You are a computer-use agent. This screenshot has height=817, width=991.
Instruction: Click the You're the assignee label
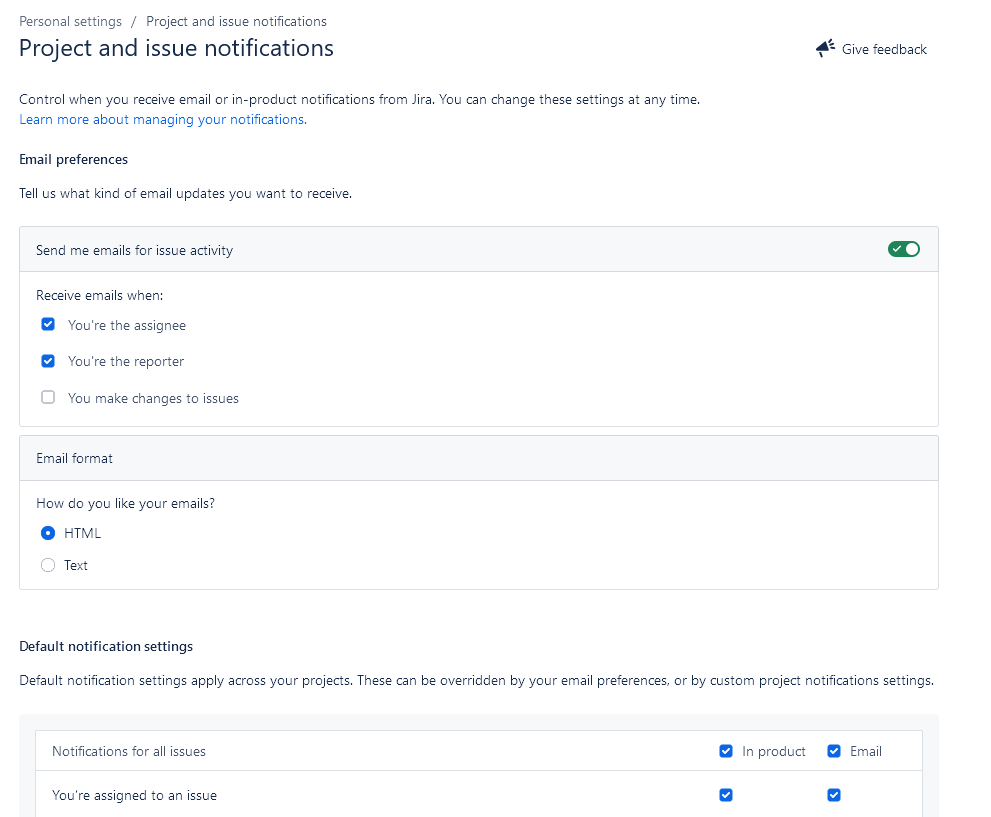click(127, 325)
